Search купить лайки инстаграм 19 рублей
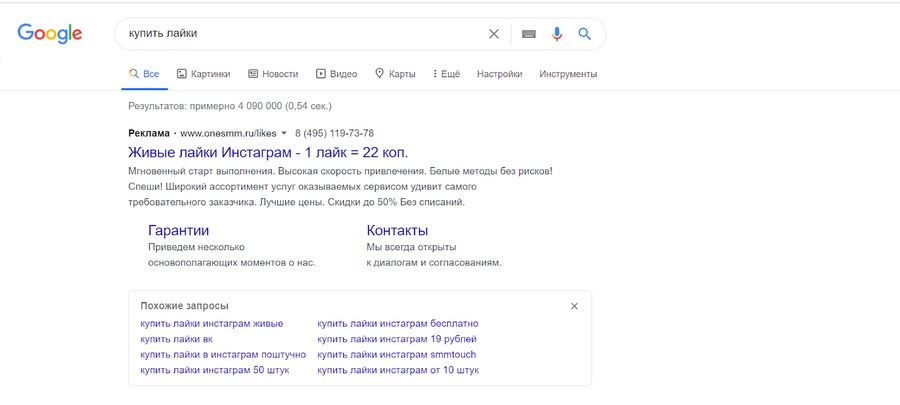This screenshot has width=900, height=405. pos(397,339)
